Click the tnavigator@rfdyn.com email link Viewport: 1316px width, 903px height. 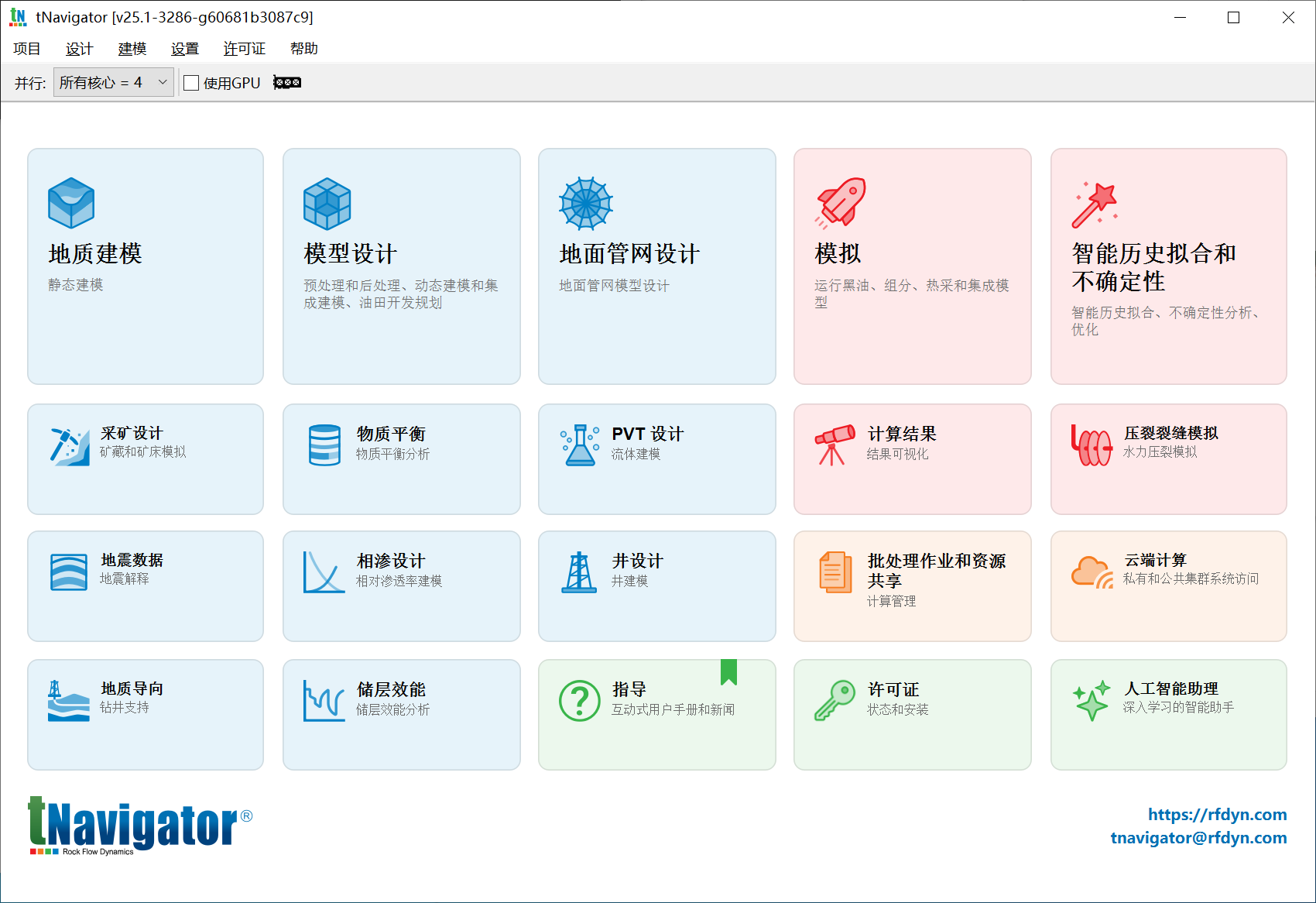[1198, 838]
